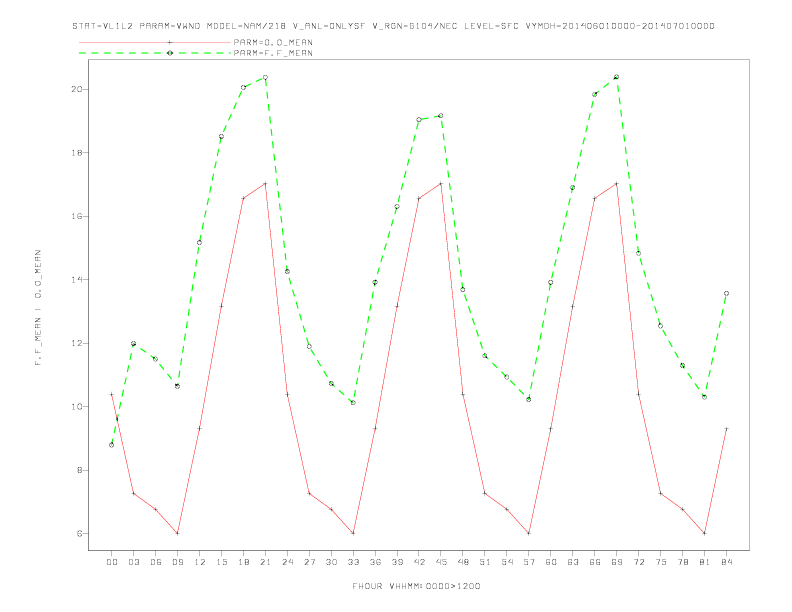
Task: Click green F.F_MEAN circle marker at hour 21
Action: [x=265, y=78]
